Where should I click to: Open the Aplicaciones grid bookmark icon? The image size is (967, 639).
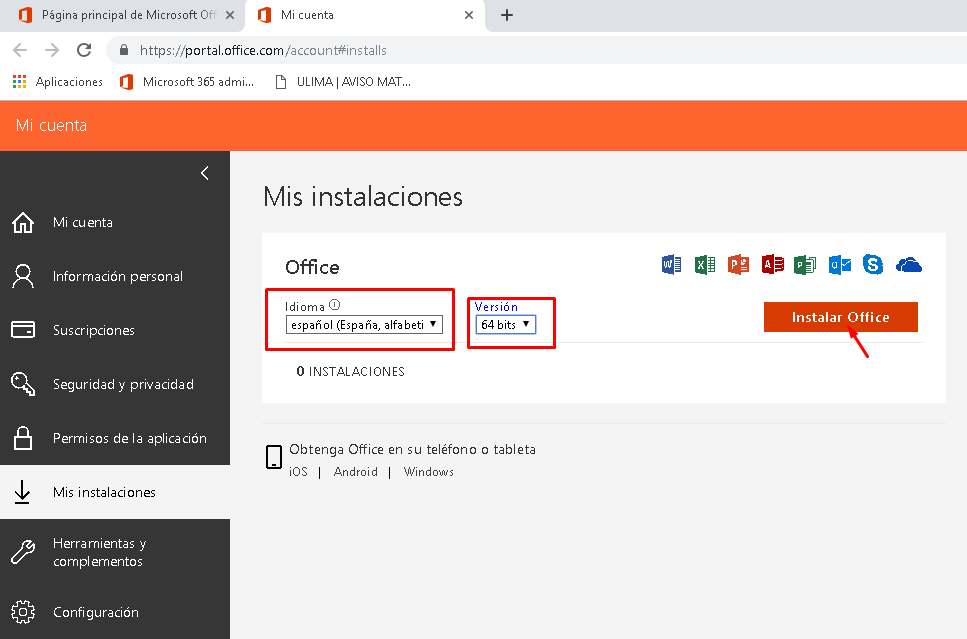[x=20, y=81]
